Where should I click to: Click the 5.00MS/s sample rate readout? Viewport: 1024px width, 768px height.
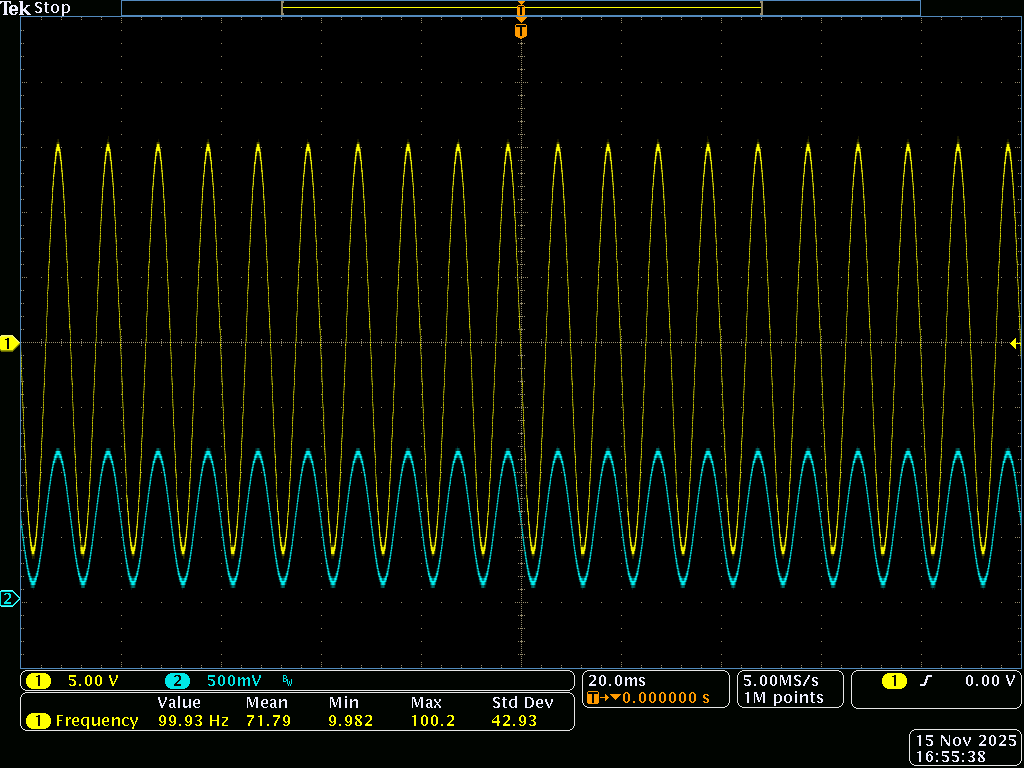(x=782, y=680)
